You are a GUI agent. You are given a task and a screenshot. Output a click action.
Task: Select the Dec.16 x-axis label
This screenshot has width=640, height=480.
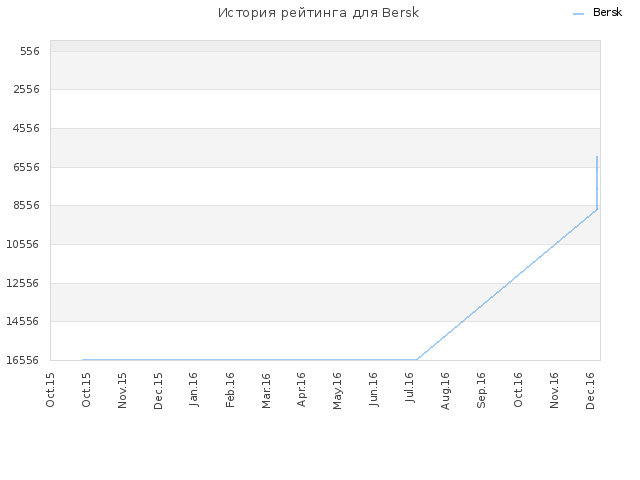click(590, 391)
